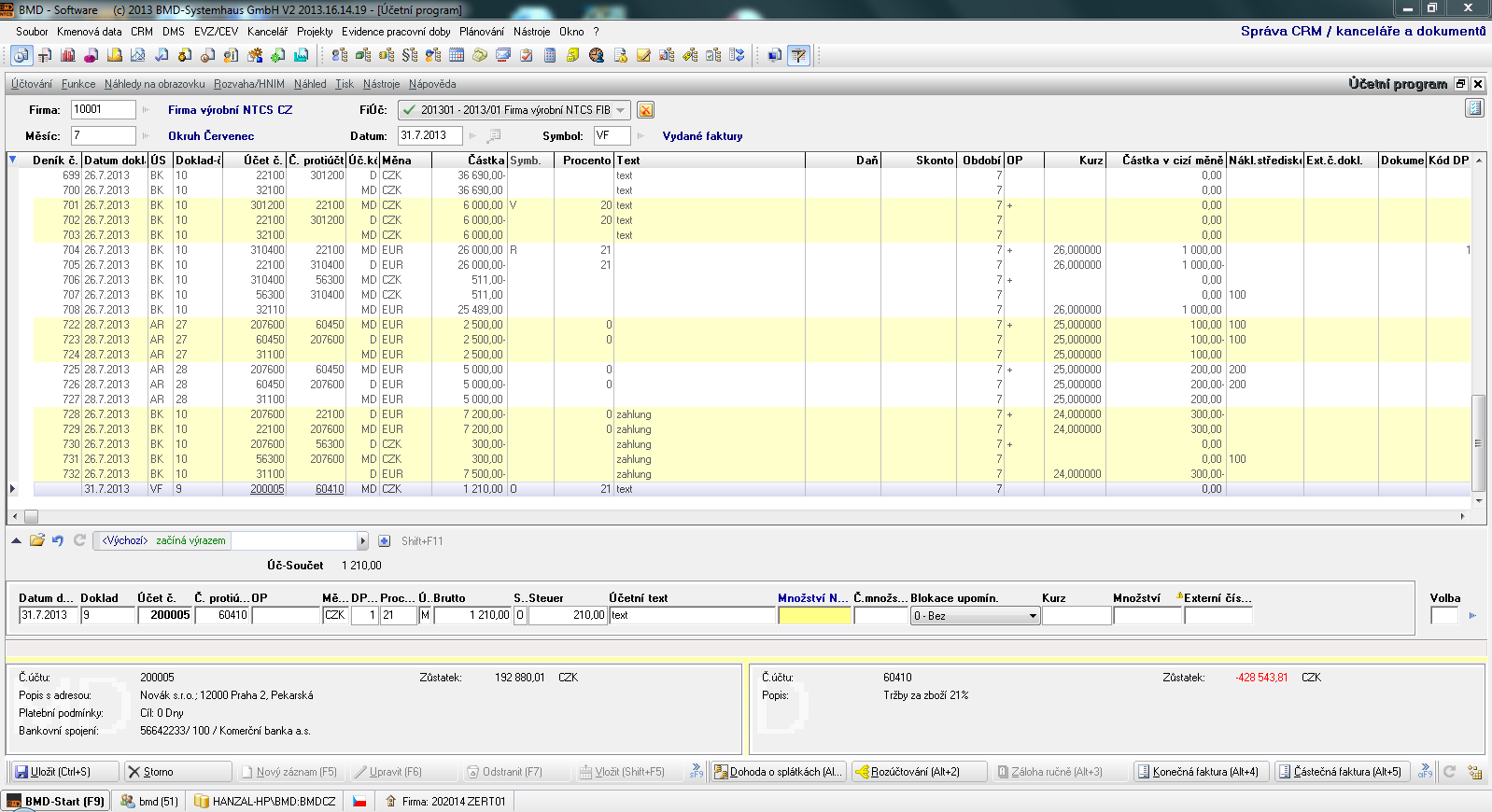Open Správa CRM / kanceláře a dokumentů link
This screenshot has height=812, width=1492.
(1363, 31)
